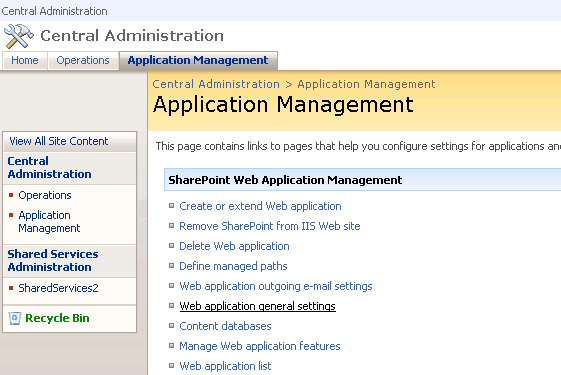Switch to the Operations tab
The image size is (561, 375).
pos(83,60)
